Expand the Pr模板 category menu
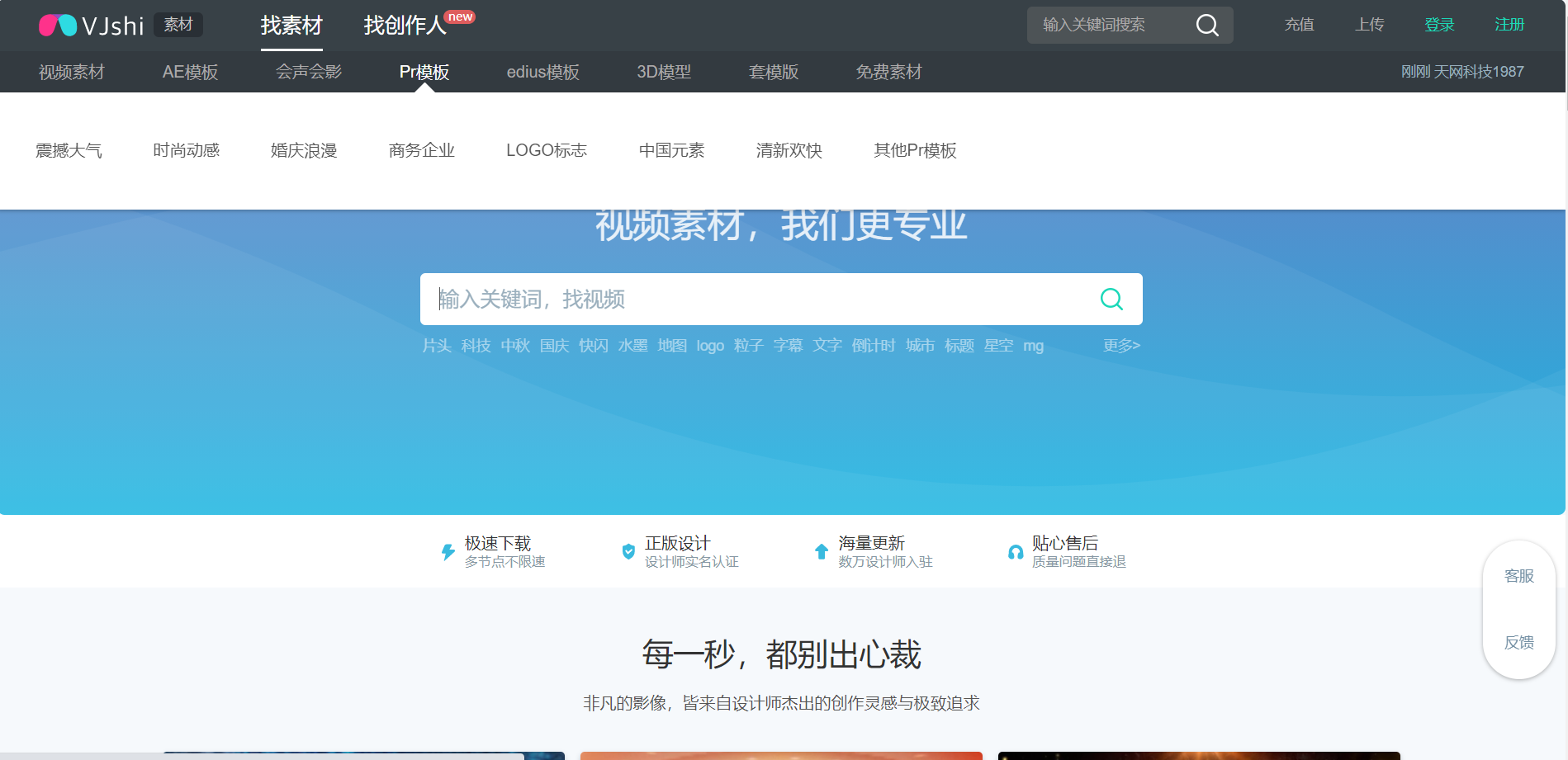Screen dimensions: 1568x760 coord(424,73)
